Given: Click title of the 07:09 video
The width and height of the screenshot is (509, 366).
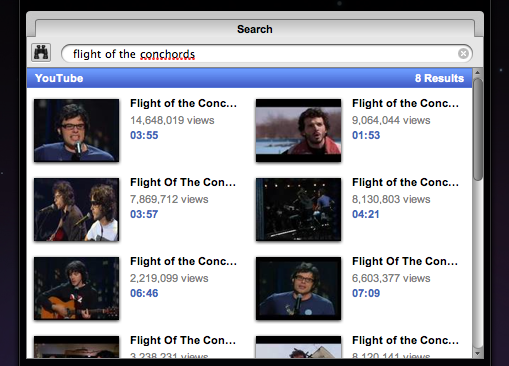Looking at the screenshot, I should coord(405,261).
